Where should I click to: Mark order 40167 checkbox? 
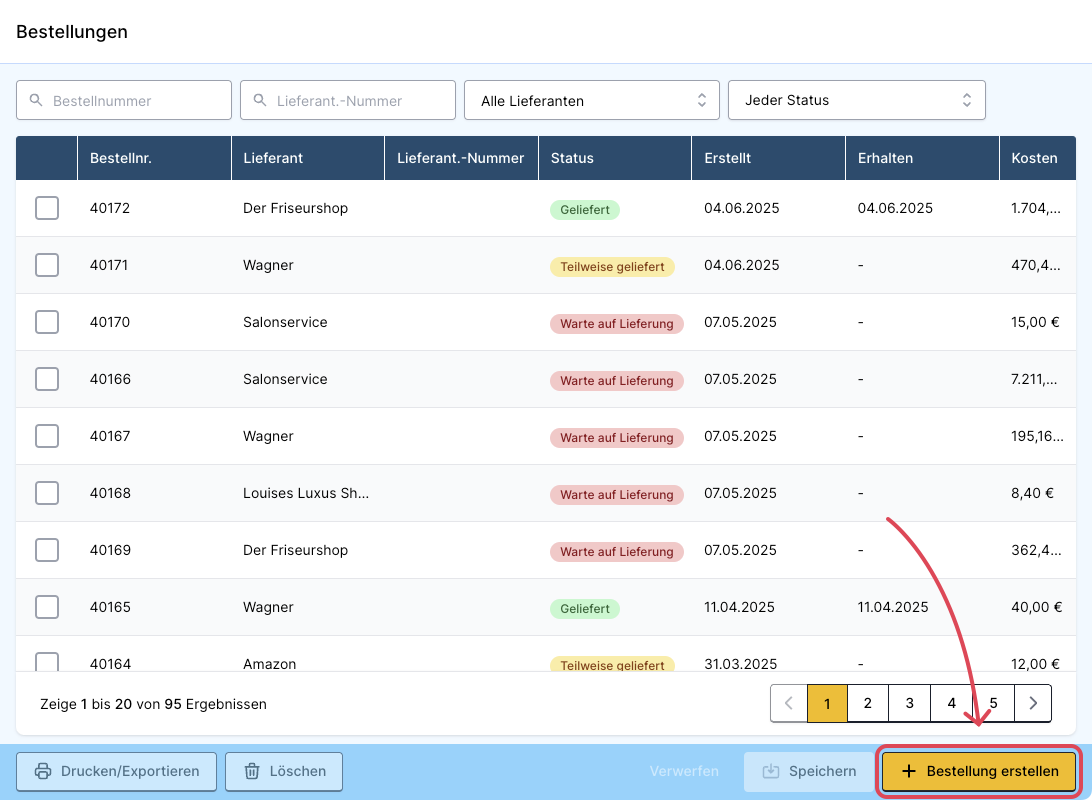click(x=47, y=436)
